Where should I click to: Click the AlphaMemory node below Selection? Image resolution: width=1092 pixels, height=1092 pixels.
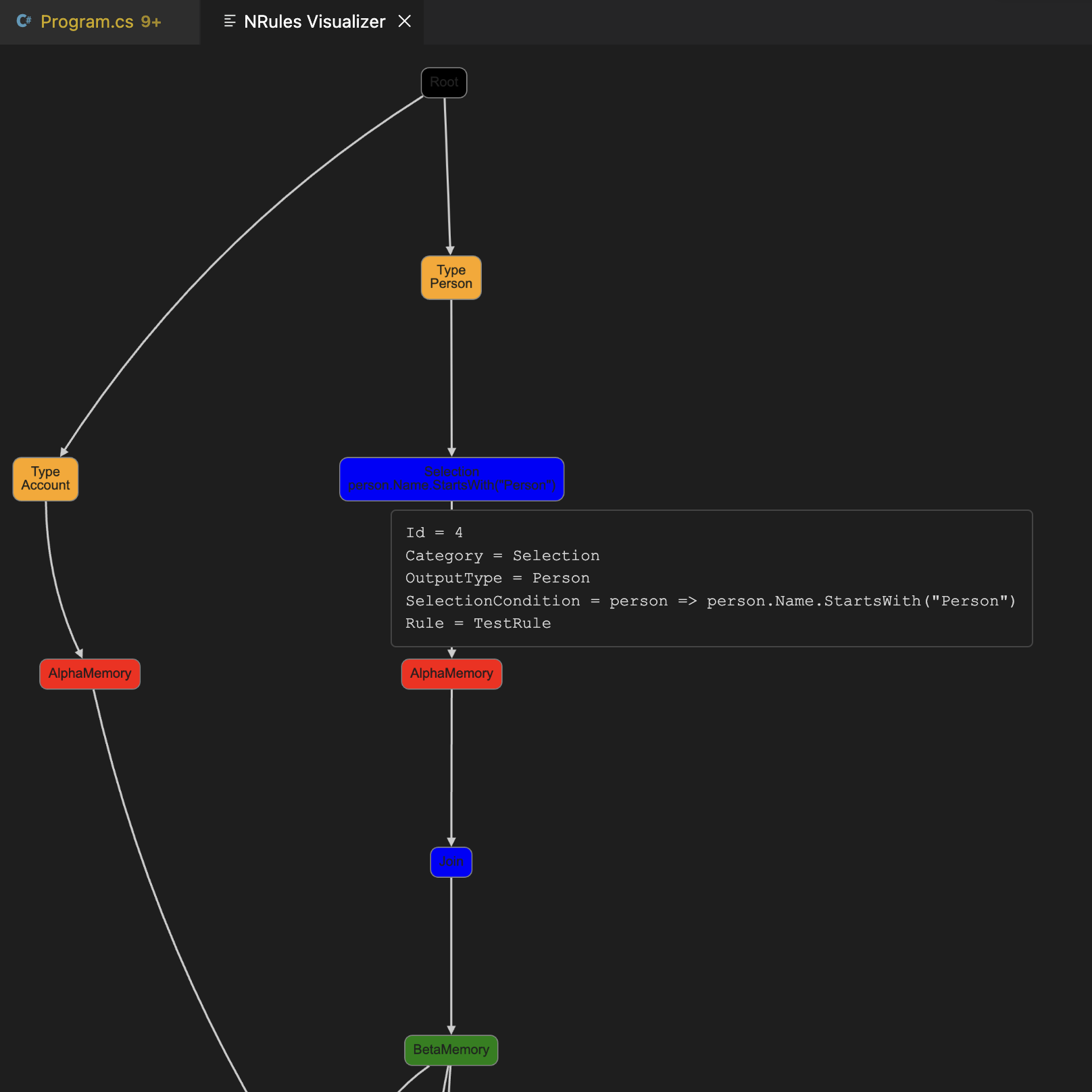(x=451, y=673)
